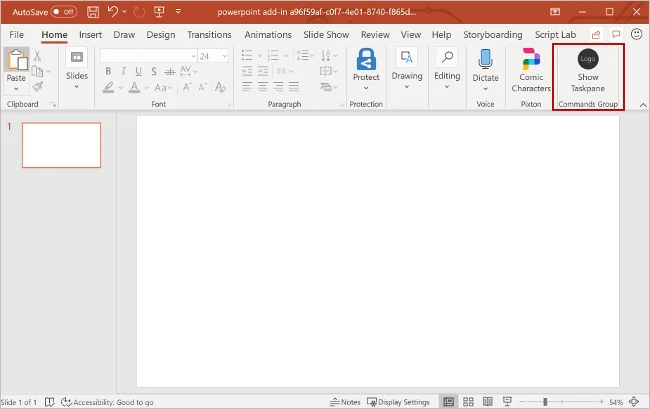Toggle Underline formatting
Screen dimensions: 650x409
[138, 71]
